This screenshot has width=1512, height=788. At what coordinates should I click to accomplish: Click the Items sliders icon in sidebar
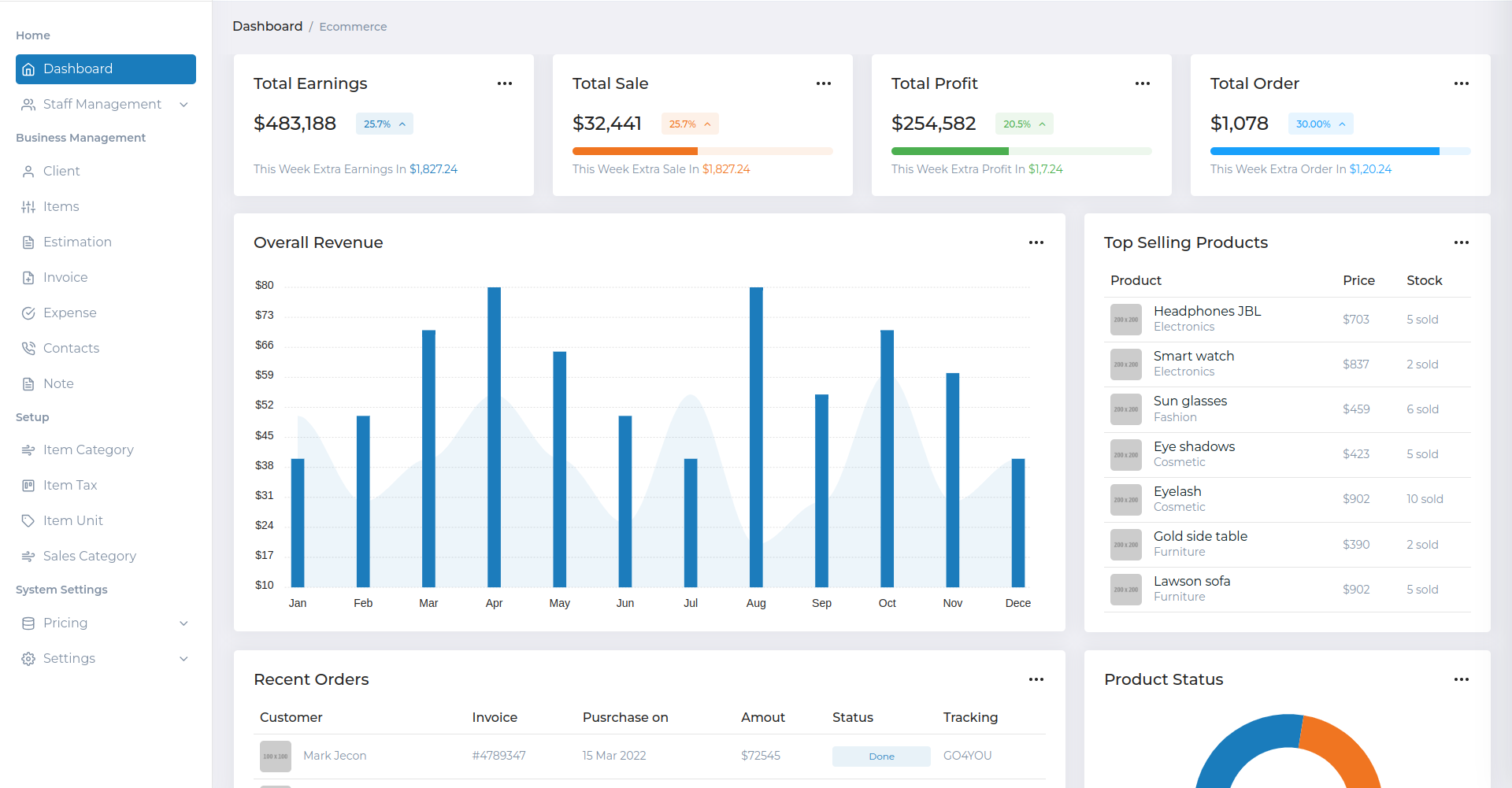coord(28,207)
